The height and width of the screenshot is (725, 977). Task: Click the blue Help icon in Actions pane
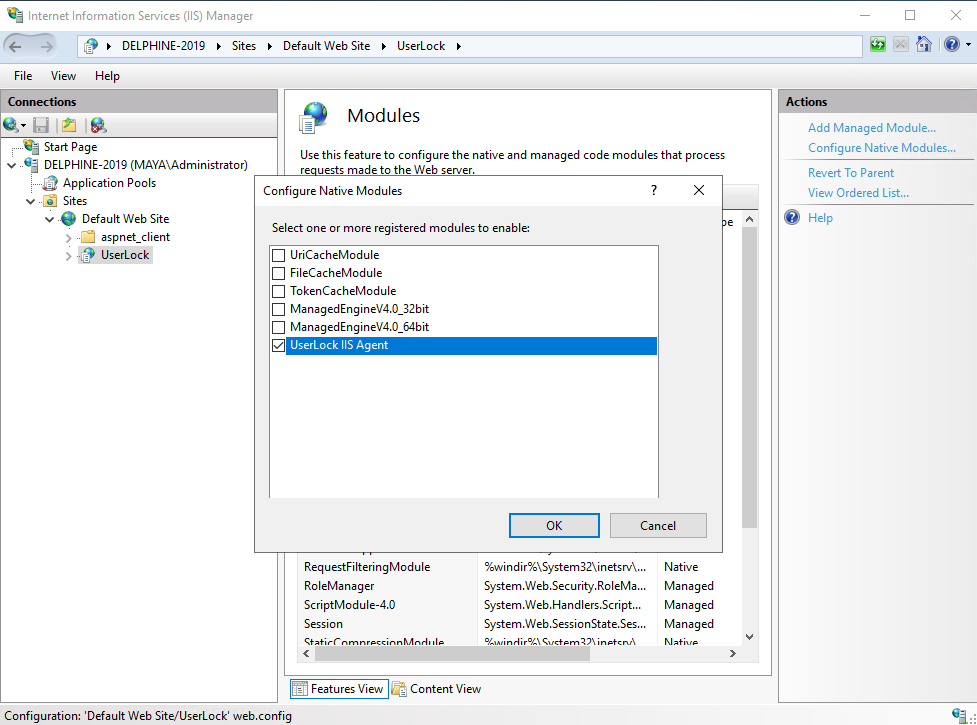tap(792, 217)
